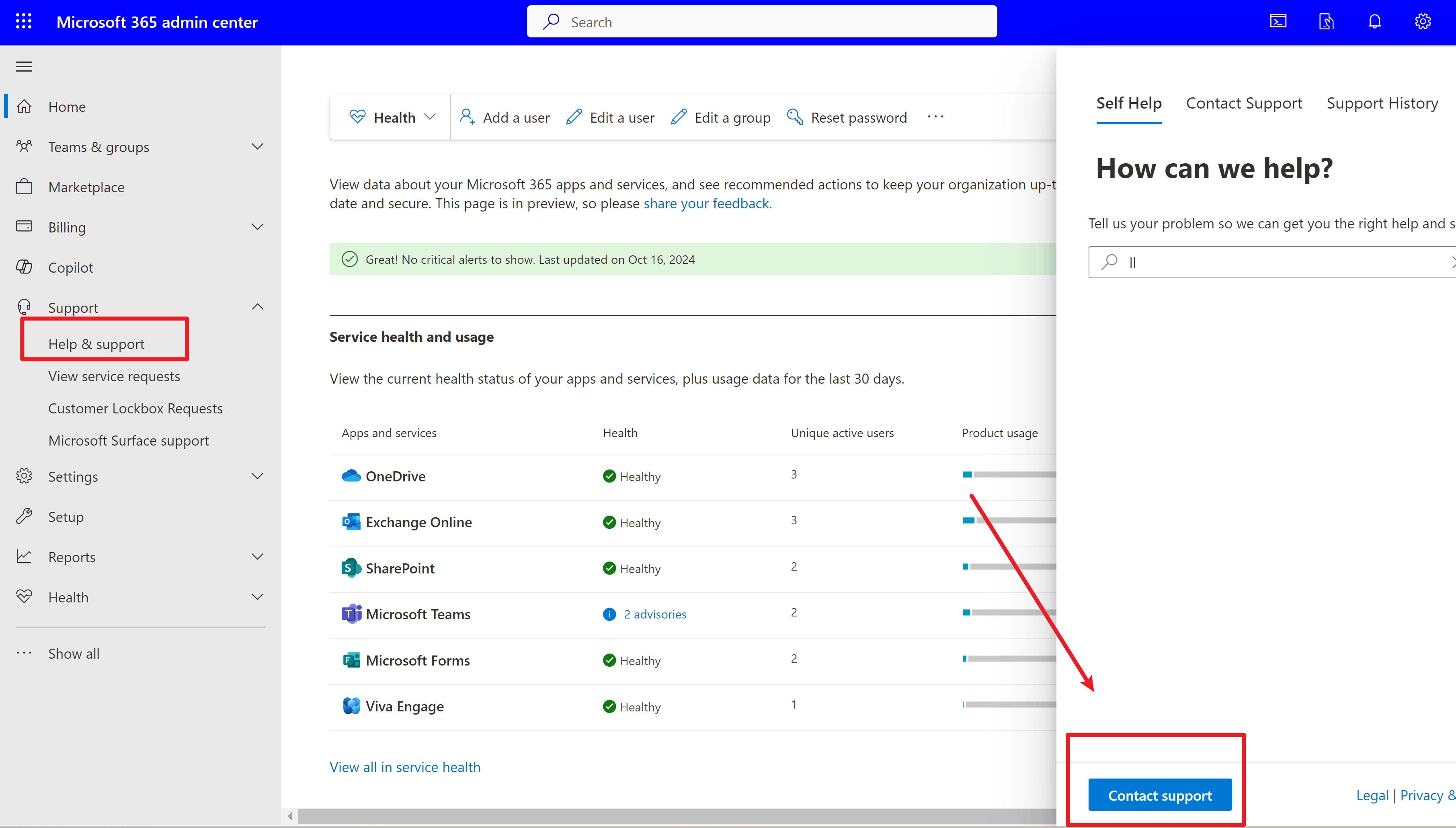1456x828 pixels.
Task: Switch to the Support History tab
Action: tap(1382, 103)
